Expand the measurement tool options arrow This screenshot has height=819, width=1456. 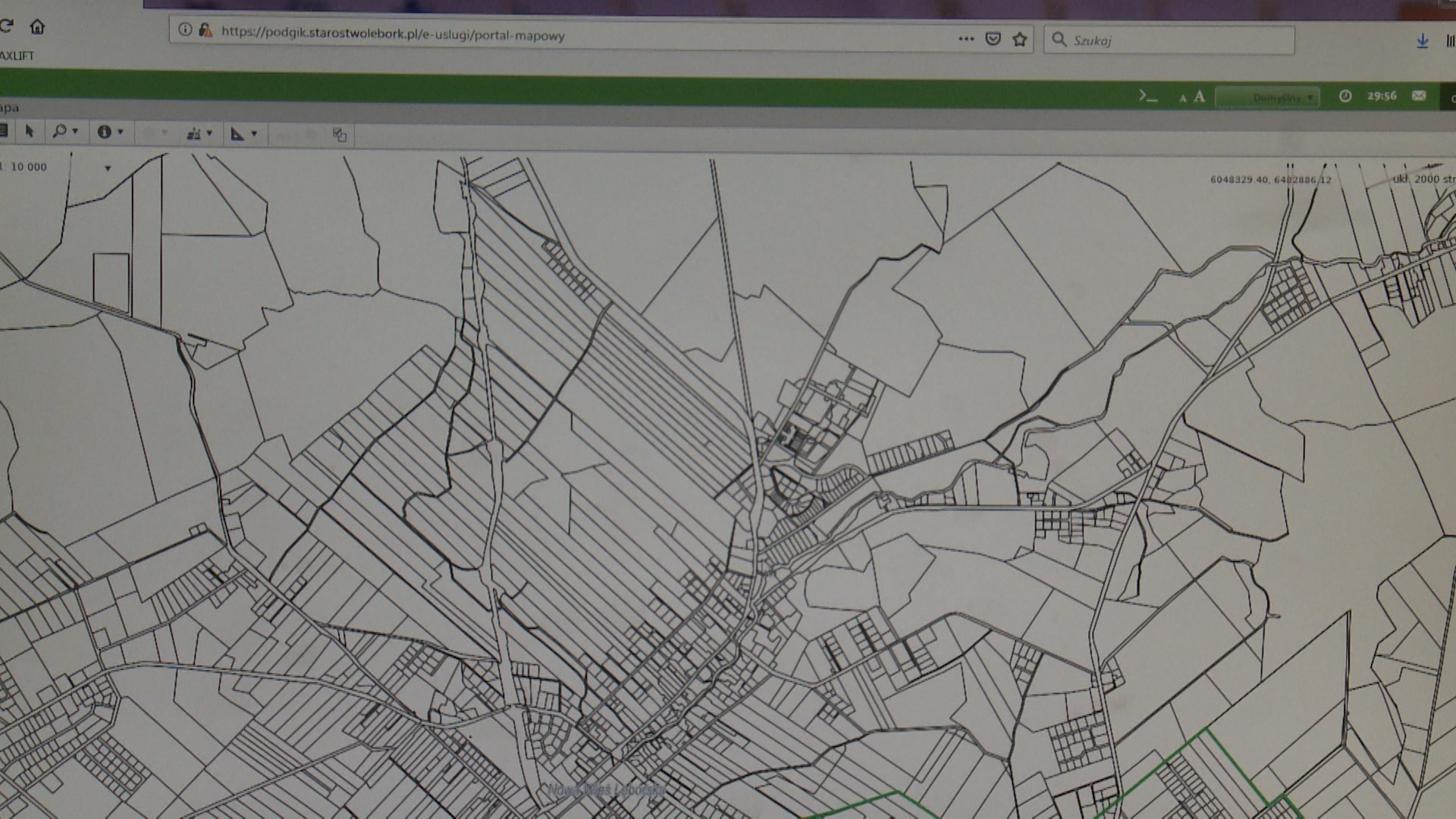254,134
